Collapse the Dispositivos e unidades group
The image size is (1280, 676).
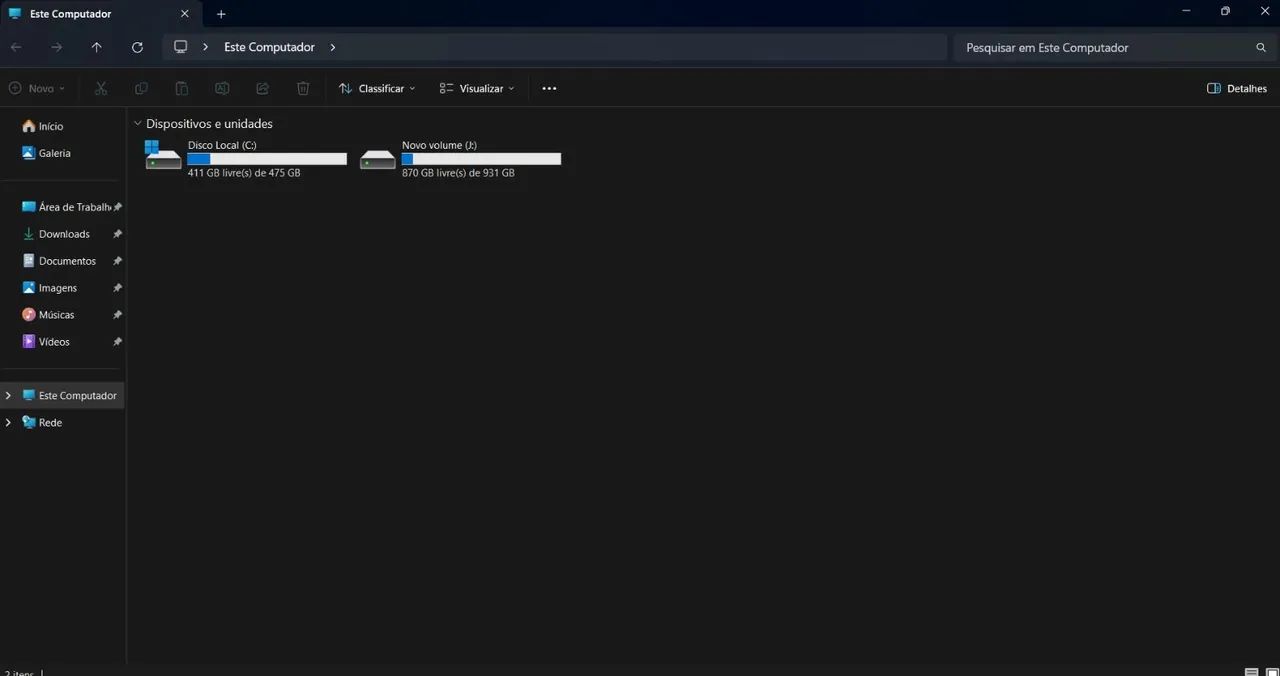pos(137,124)
